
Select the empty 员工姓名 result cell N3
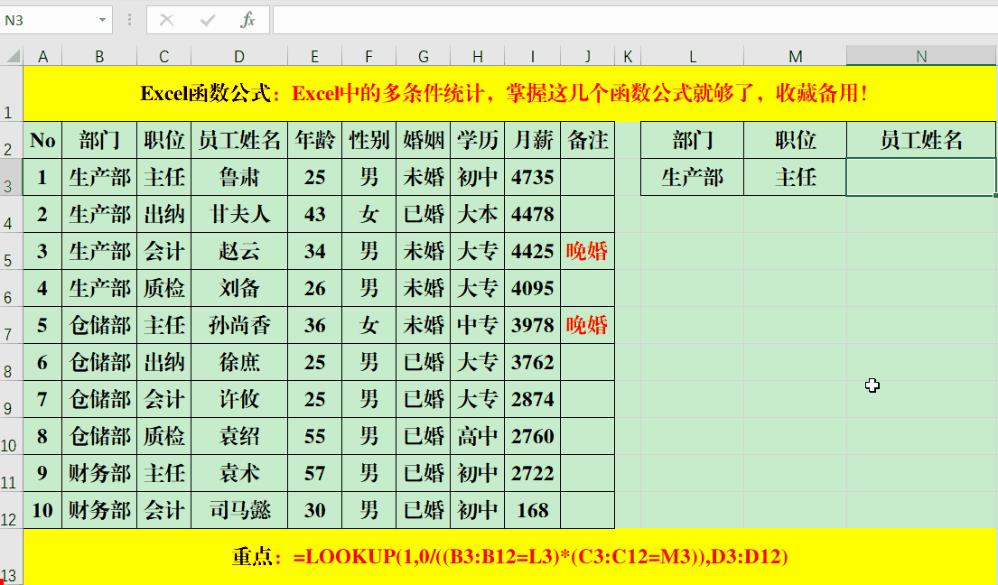pos(919,176)
